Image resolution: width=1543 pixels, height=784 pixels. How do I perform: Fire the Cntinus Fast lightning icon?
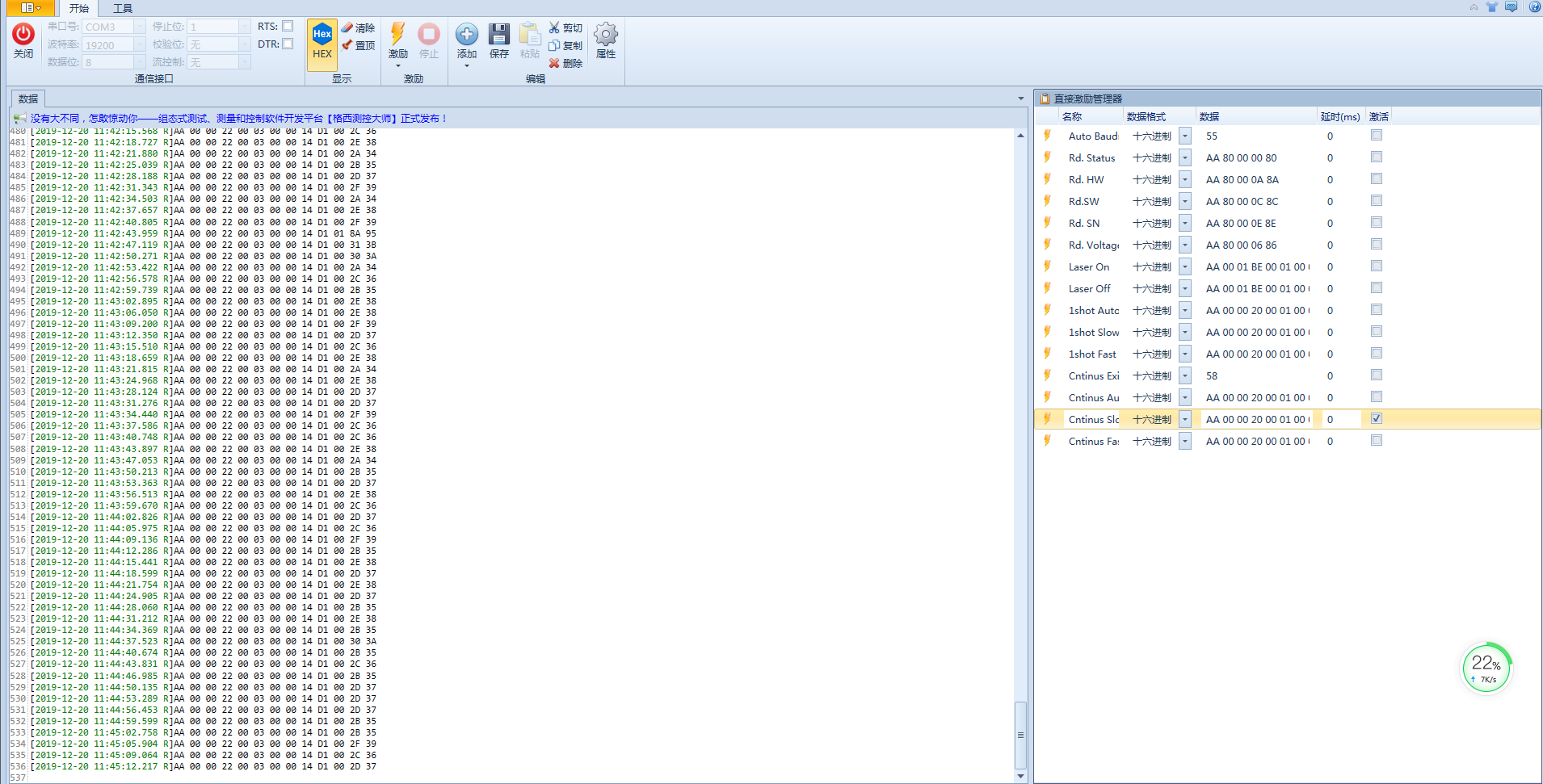pyautogui.click(x=1048, y=441)
